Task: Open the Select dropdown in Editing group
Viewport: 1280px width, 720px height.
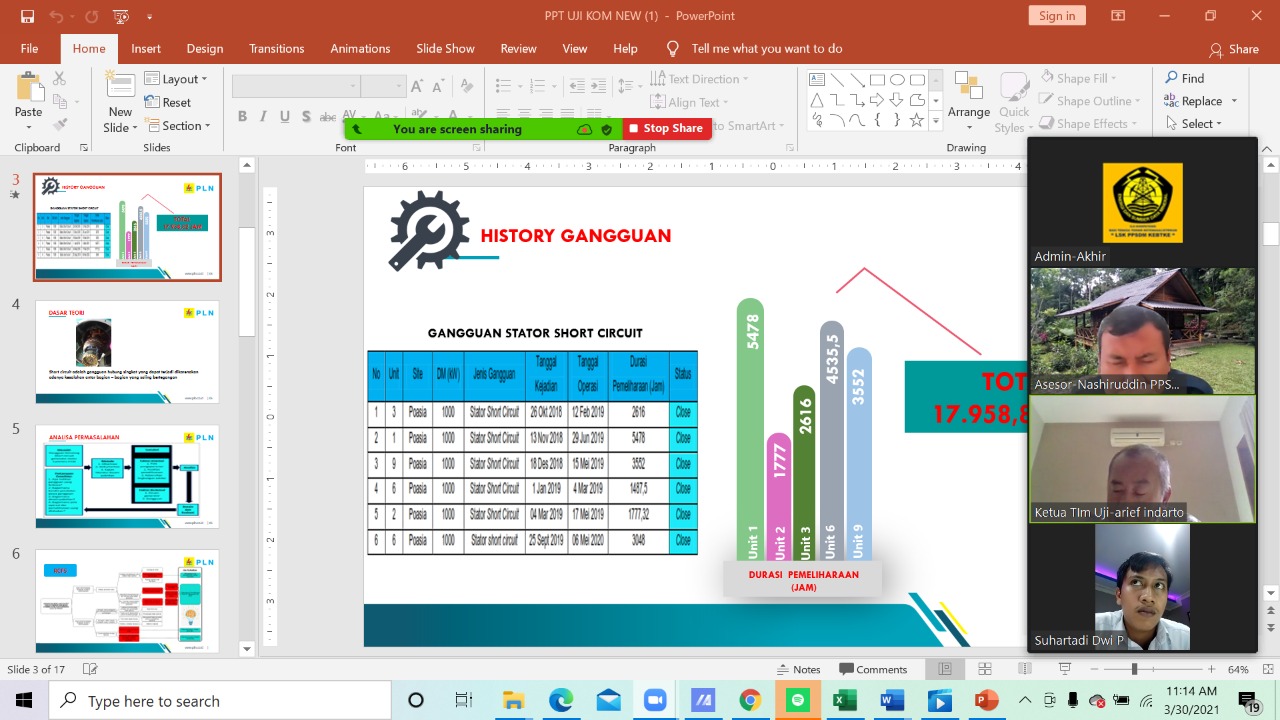Action: click(1195, 124)
